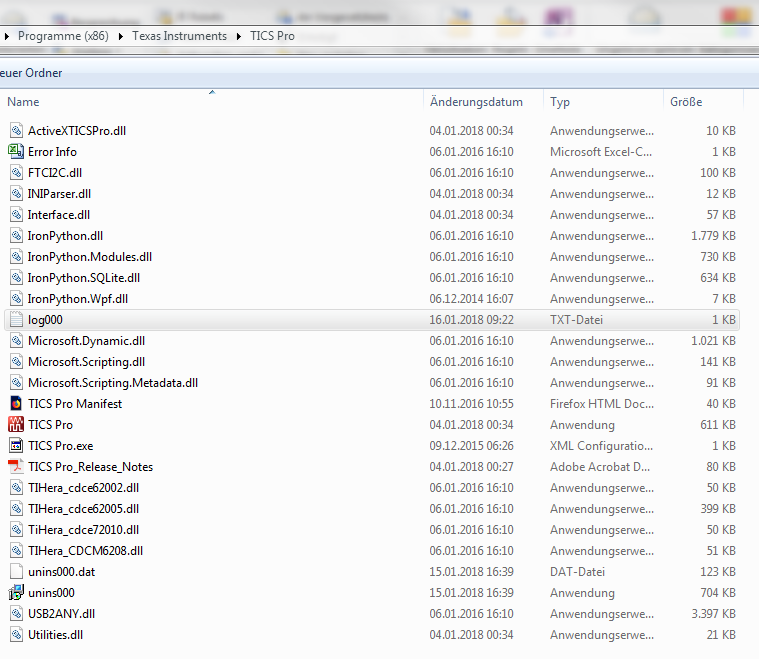This screenshot has height=659, width=759.
Task: Select the file name Utilities.dll
Action: pyautogui.click(x=56, y=635)
